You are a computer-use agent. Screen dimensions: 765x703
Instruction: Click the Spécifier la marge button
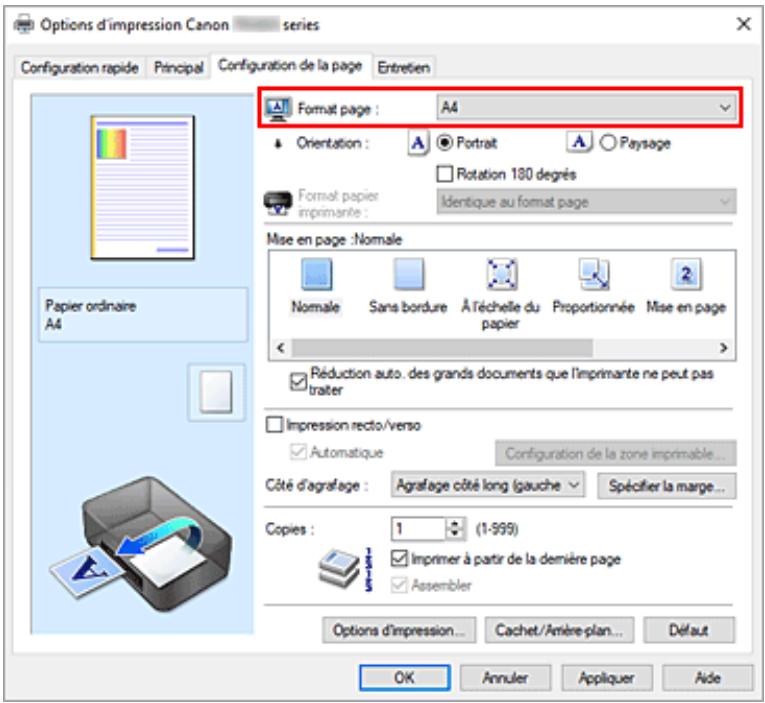(x=666, y=486)
